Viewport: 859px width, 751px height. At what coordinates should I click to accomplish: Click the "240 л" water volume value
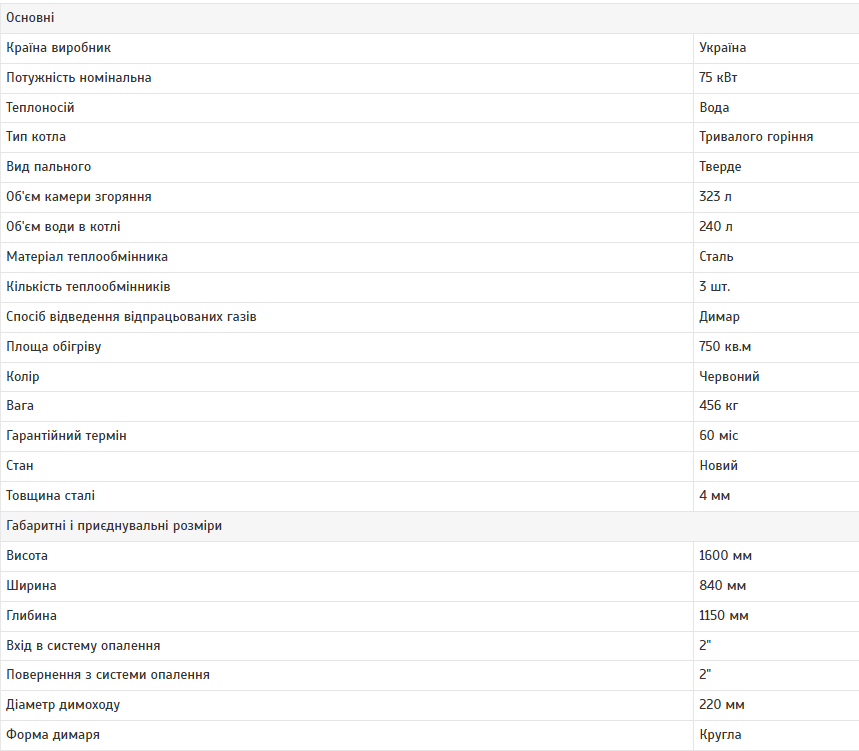click(x=716, y=227)
